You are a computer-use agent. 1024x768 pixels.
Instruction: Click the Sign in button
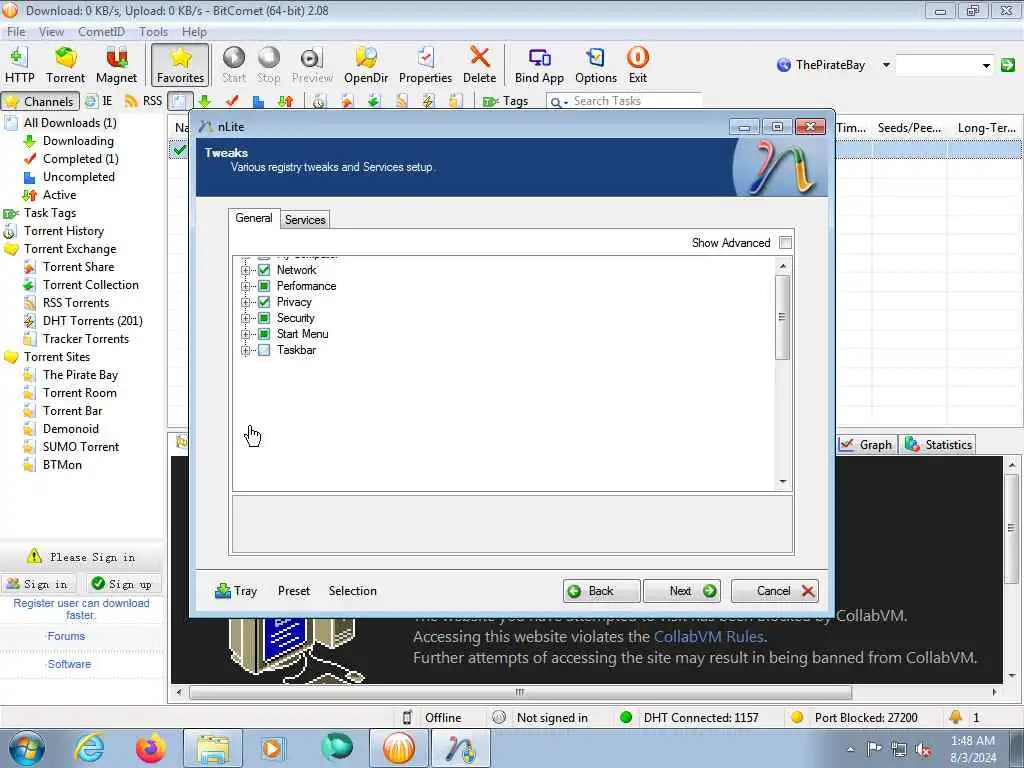point(39,584)
